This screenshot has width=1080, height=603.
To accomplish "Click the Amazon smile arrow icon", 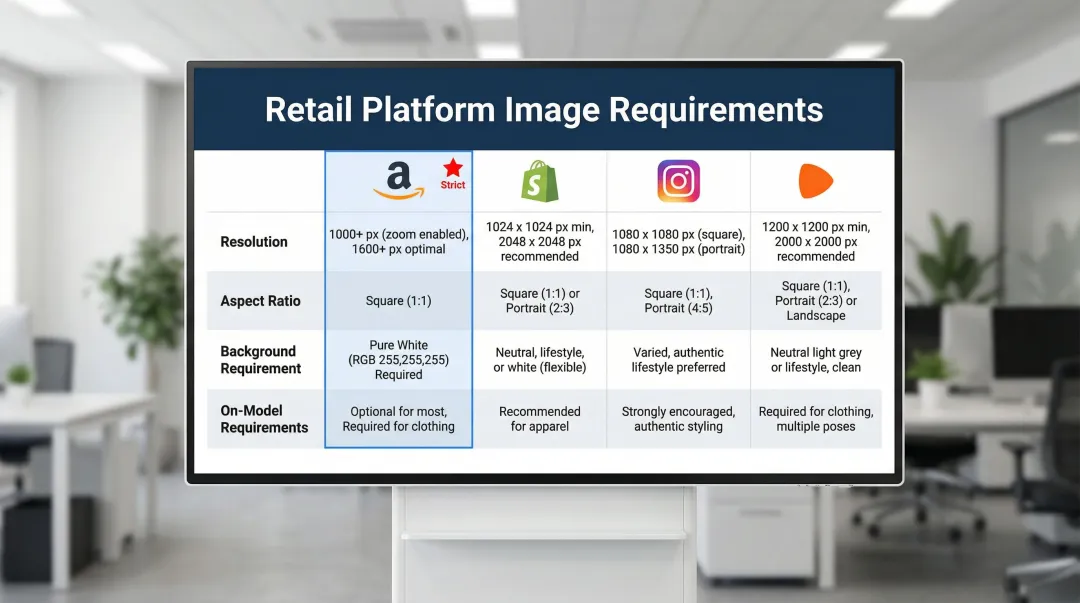I will [x=398, y=192].
